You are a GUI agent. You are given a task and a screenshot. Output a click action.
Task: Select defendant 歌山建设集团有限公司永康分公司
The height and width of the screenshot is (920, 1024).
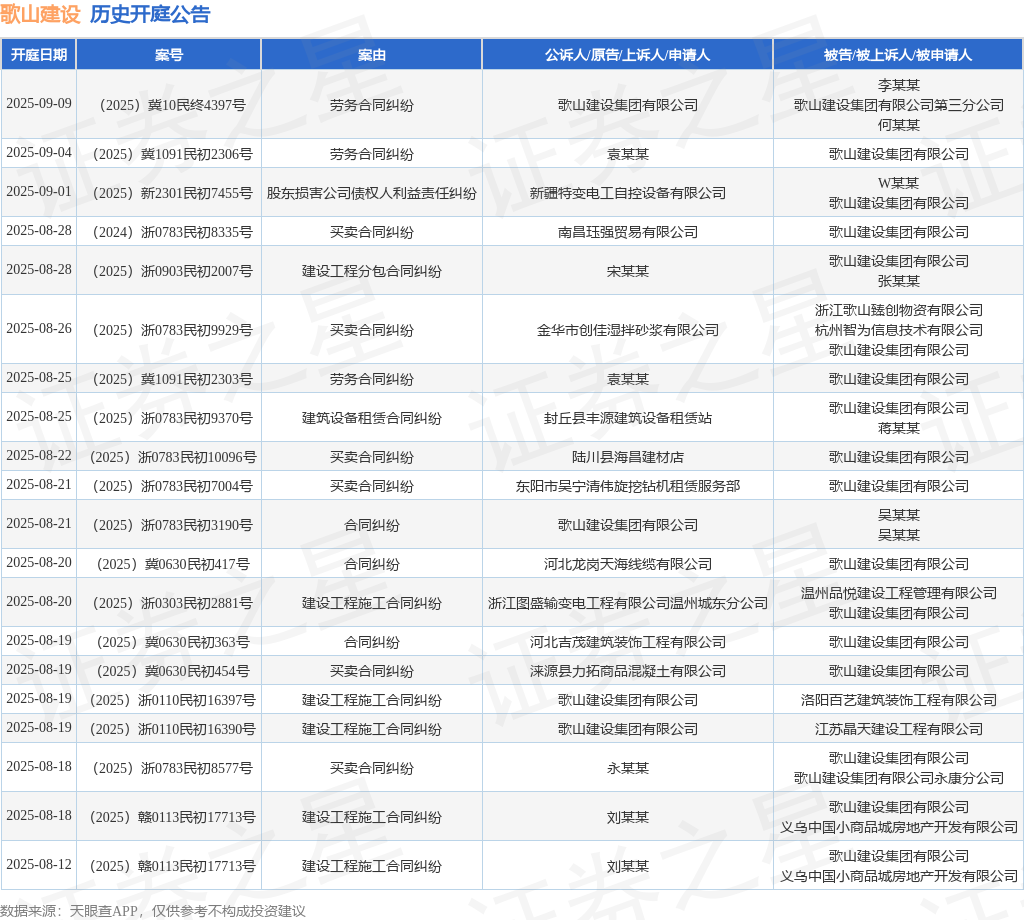tap(899, 778)
